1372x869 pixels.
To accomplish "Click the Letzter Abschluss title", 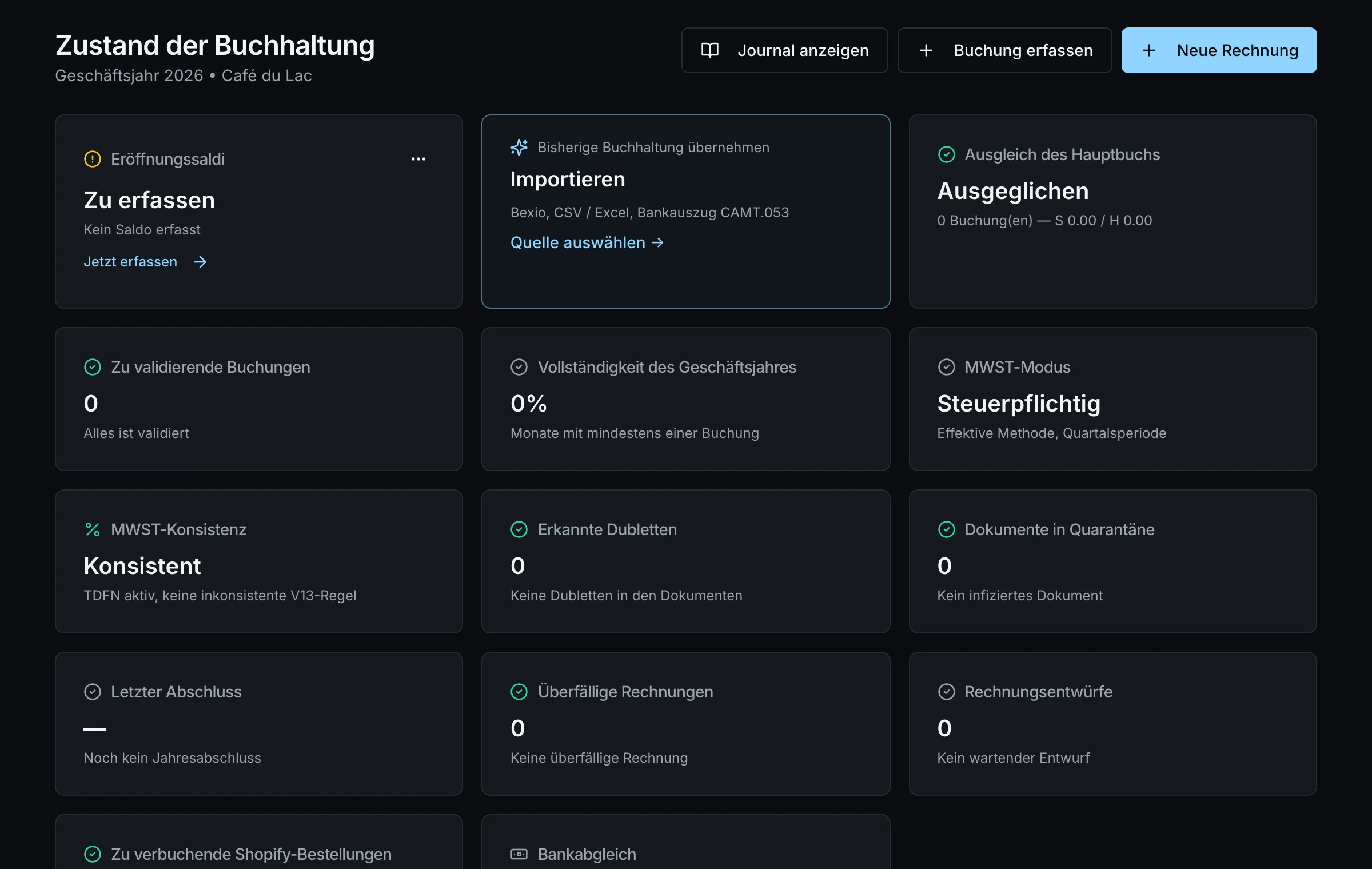I will pyautogui.click(x=176, y=692).
